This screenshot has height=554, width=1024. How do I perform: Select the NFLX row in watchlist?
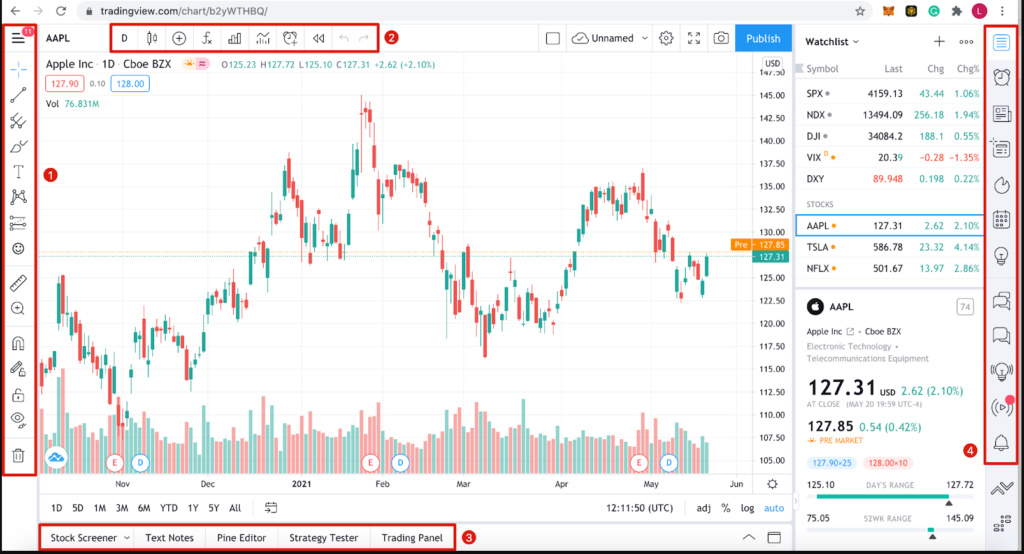(889, 269)
